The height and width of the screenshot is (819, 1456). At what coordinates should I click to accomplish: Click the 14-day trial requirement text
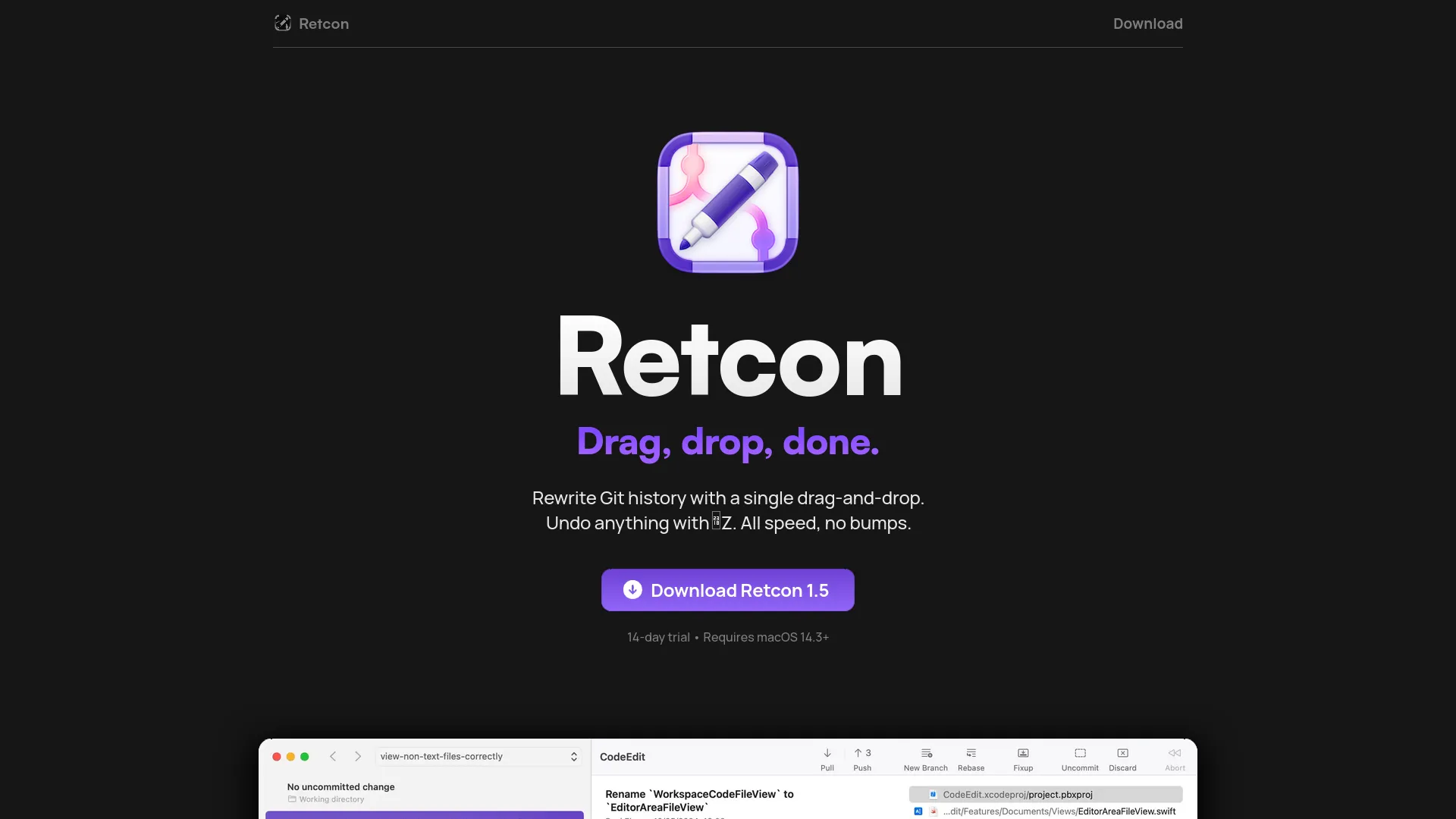pos(728,637)
